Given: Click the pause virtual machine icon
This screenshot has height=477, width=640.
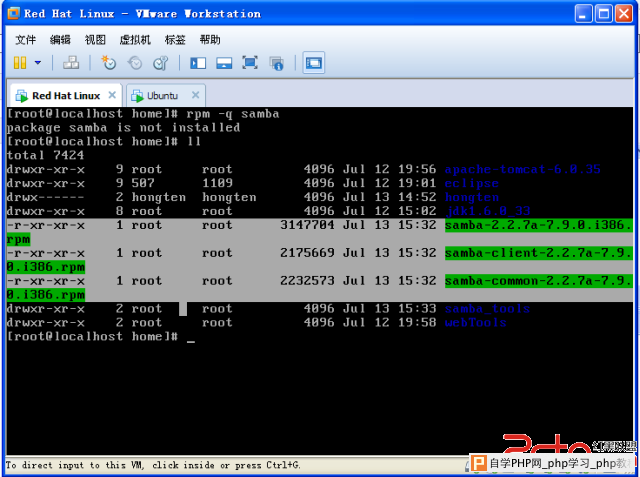Looking at the screenshot, I should [x=20, y=63].
